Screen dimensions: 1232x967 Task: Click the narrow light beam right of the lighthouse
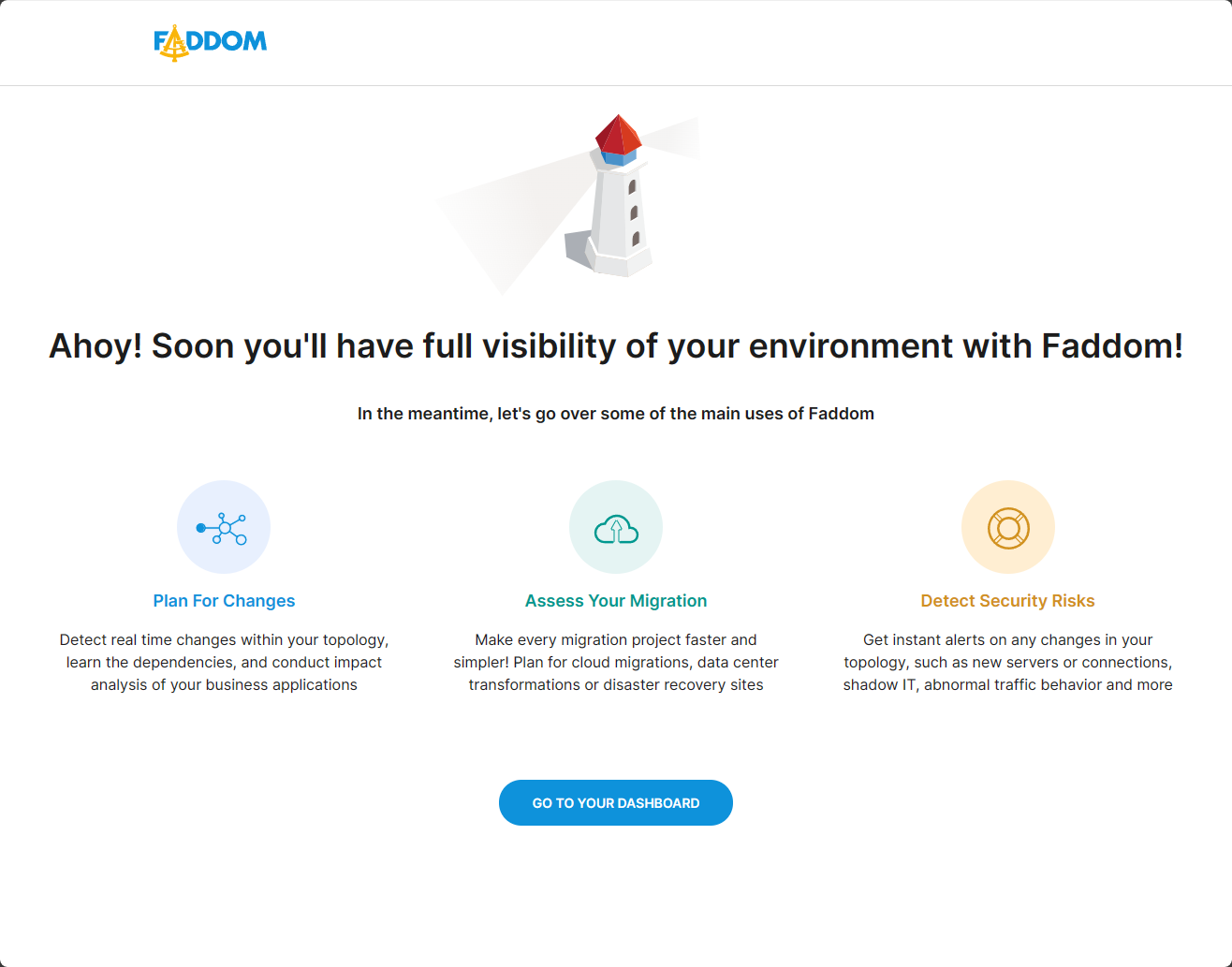[674, 139]
